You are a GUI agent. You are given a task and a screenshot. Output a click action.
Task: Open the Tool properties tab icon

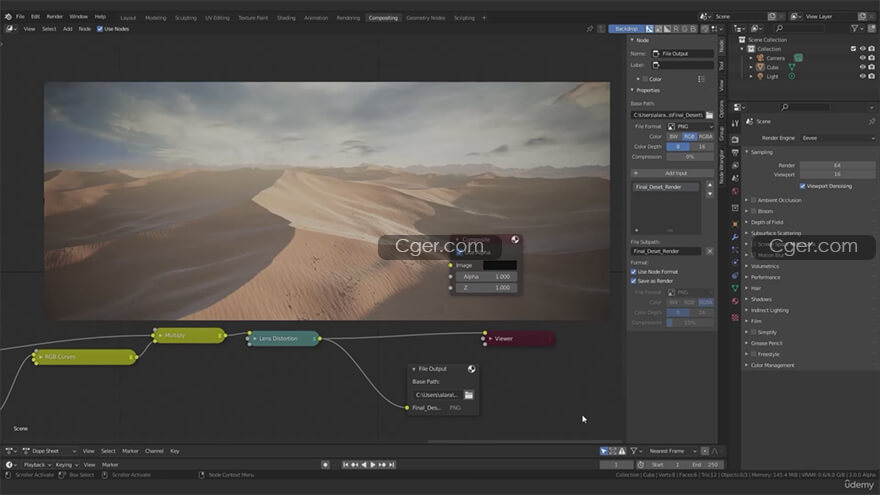pos(735,123)
